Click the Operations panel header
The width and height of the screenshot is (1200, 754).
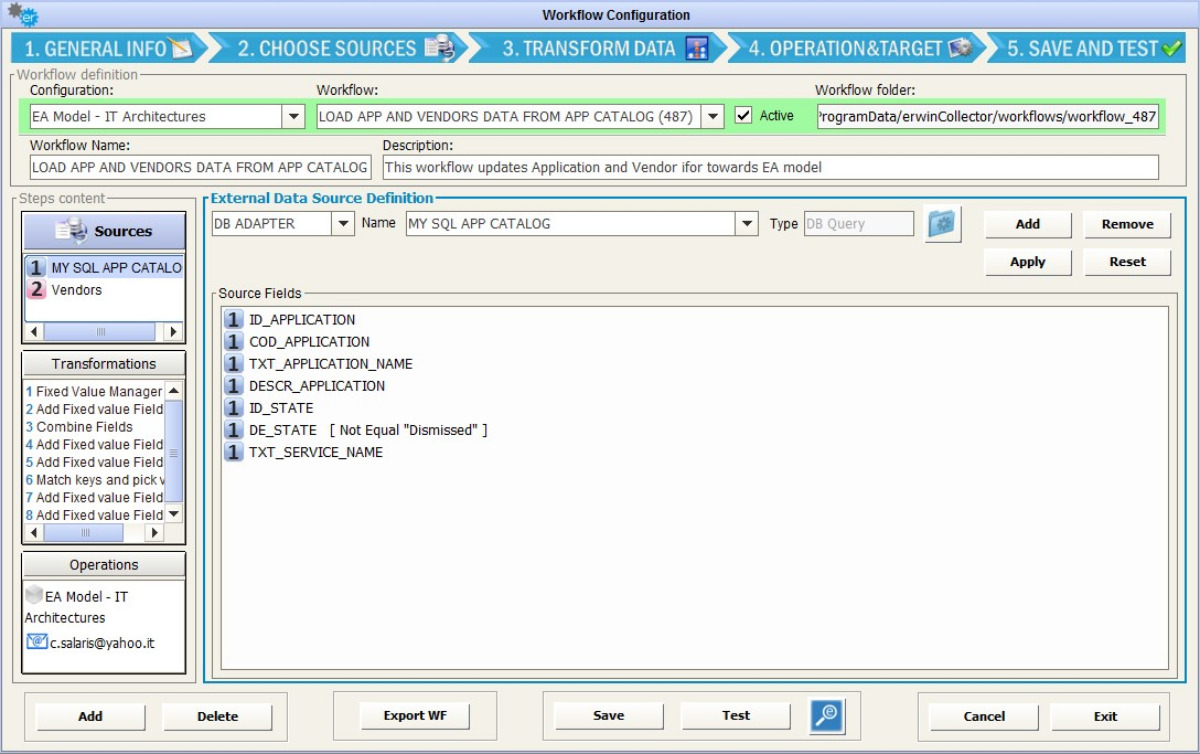point(104,565)
